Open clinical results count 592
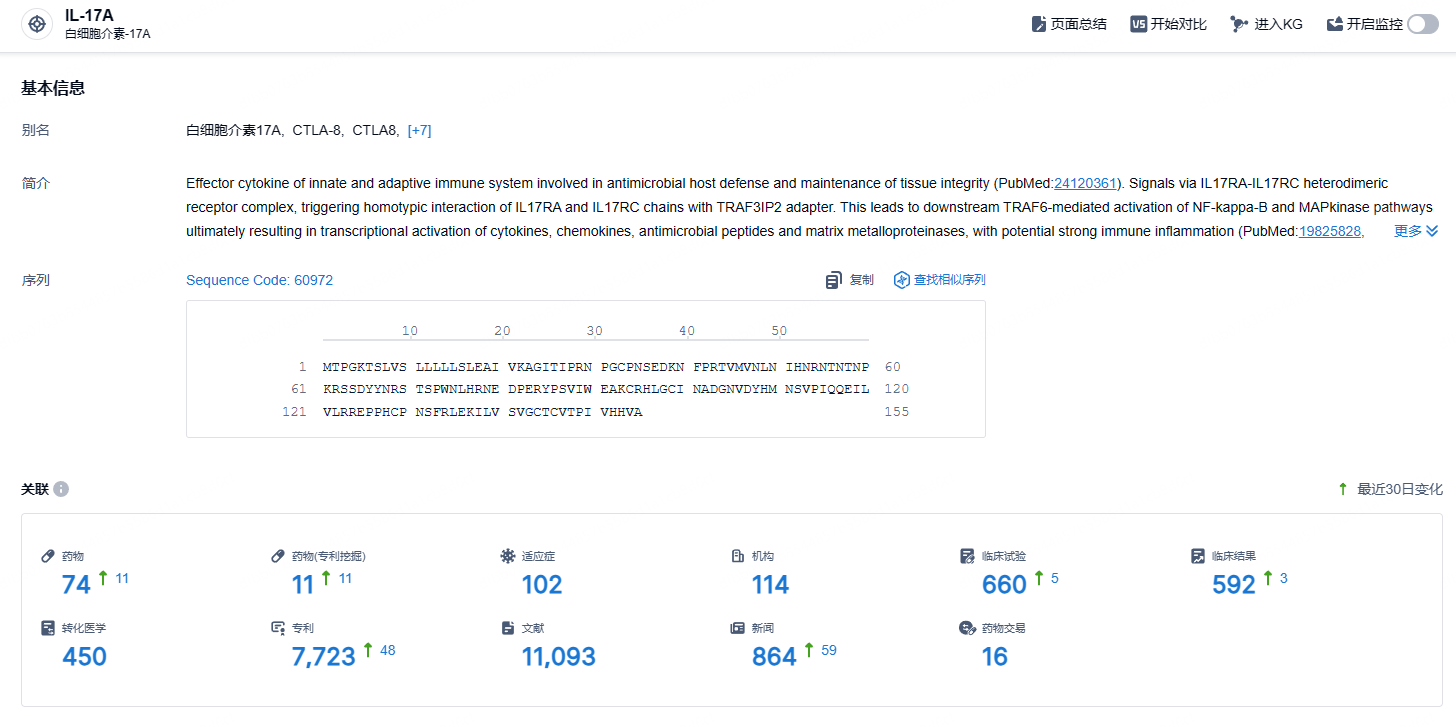Image resolution: width=1456 pixels, height=727 pixels. point(1233,584)
